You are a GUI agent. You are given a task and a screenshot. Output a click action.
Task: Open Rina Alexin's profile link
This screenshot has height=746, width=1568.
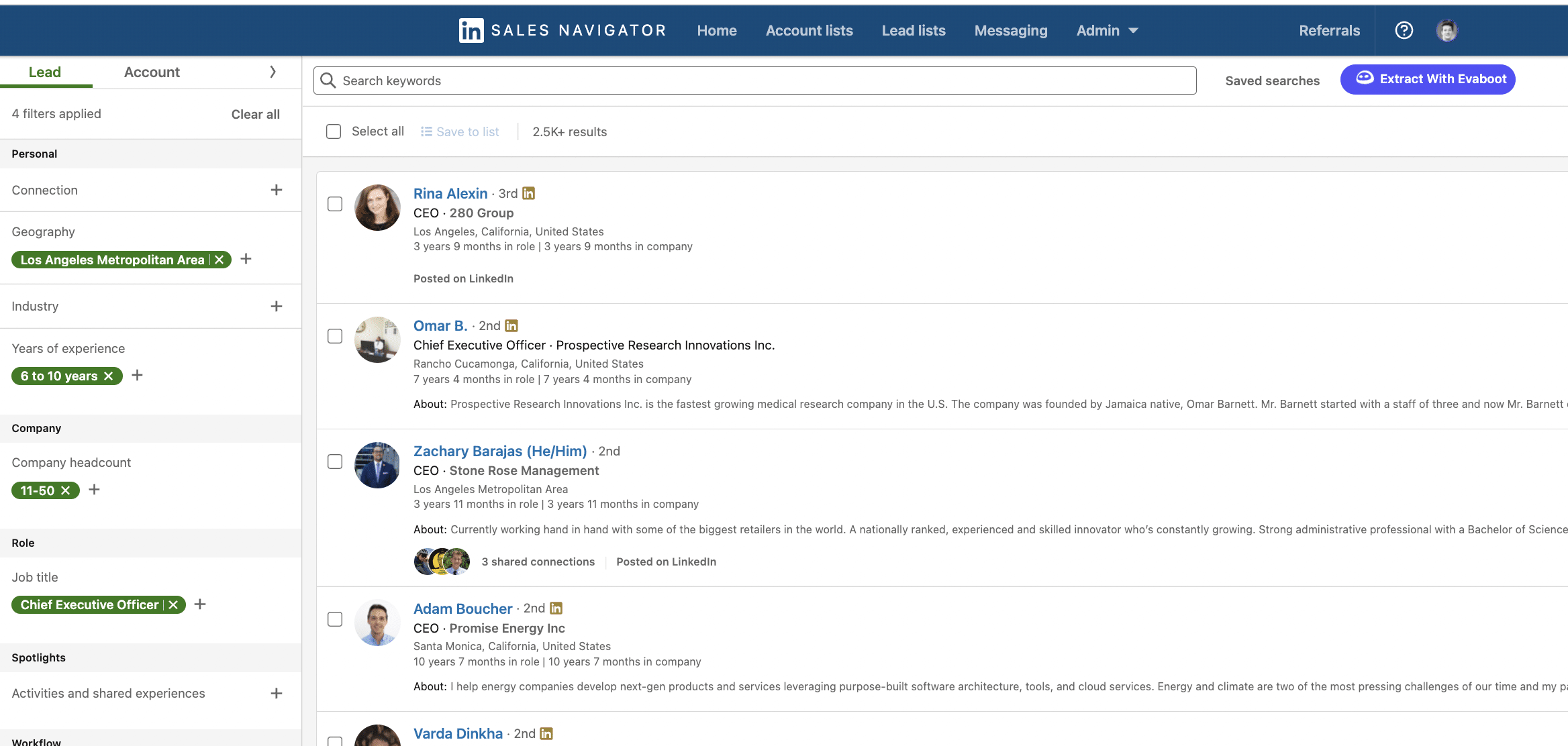click(x=450, y=193)
